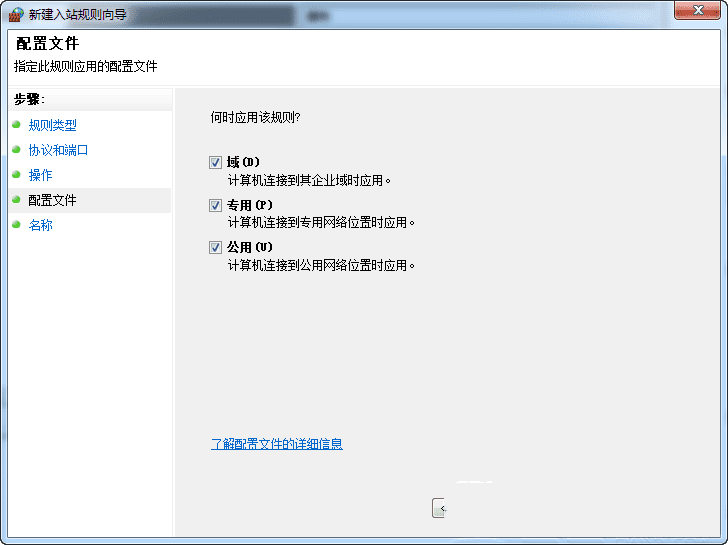Click the green bullet beside 配置文件 step
This screenshot has width=728, height=545.
tap(16, 200)
